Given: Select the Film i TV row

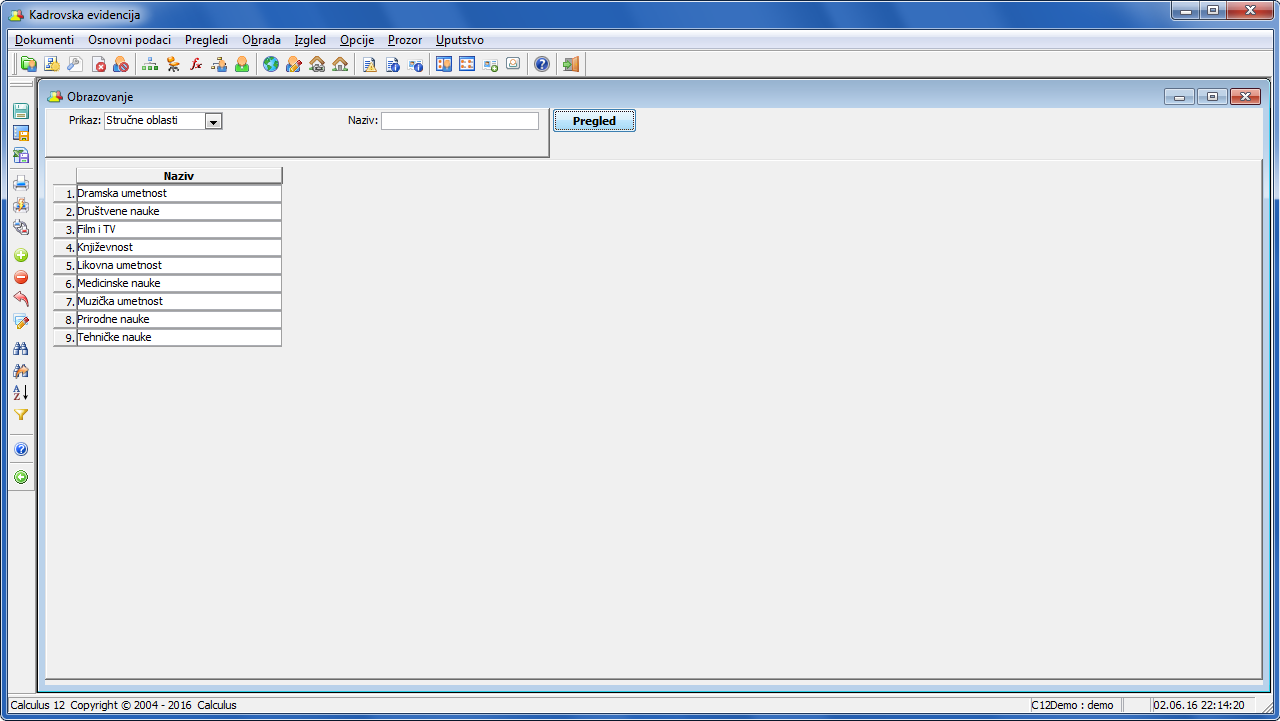Looking at the screenshot, I should (179, 229).
